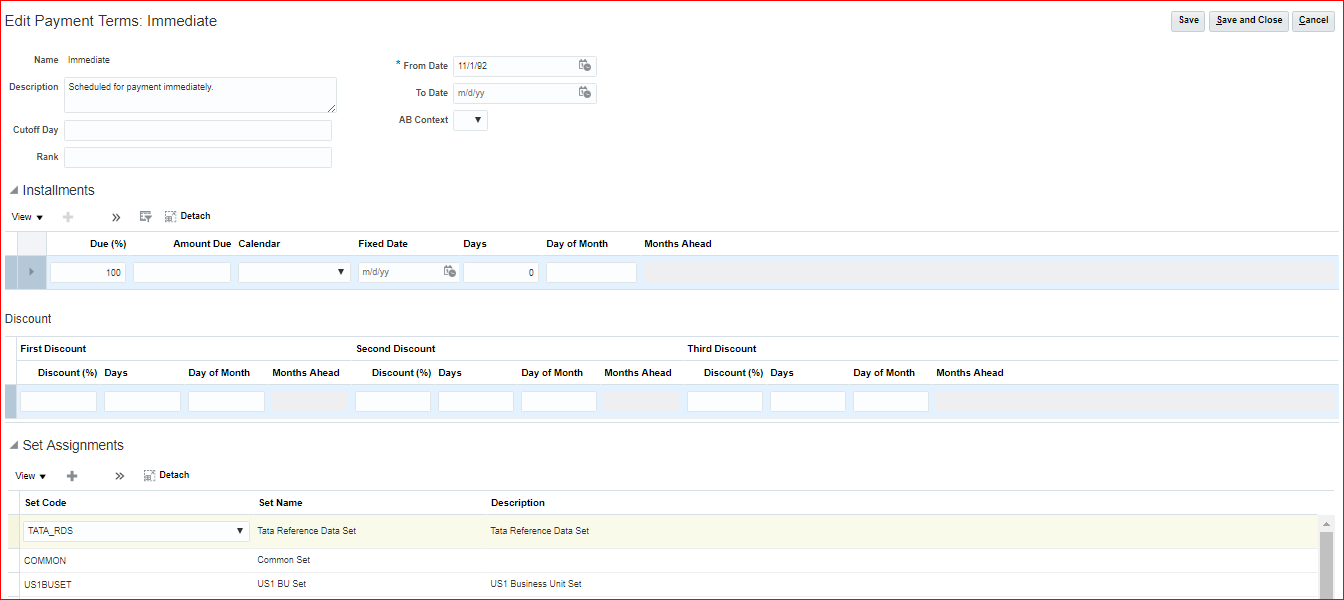1344x600 pixels.
Task: Open the TATA_RDS Set Code dropdown
Action: (239, 531)
